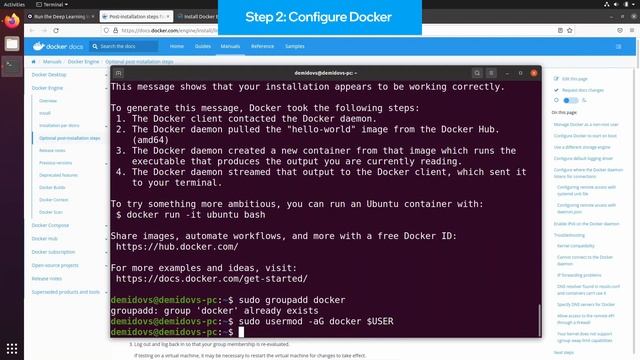Click the site lock icon in address bar
The image size is (640, 360).
coord(116,30)
